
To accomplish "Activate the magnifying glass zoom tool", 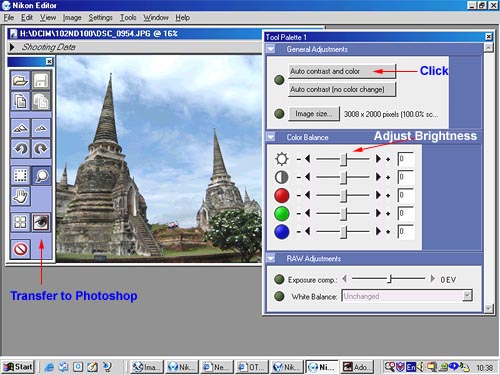I will point(41,175).
